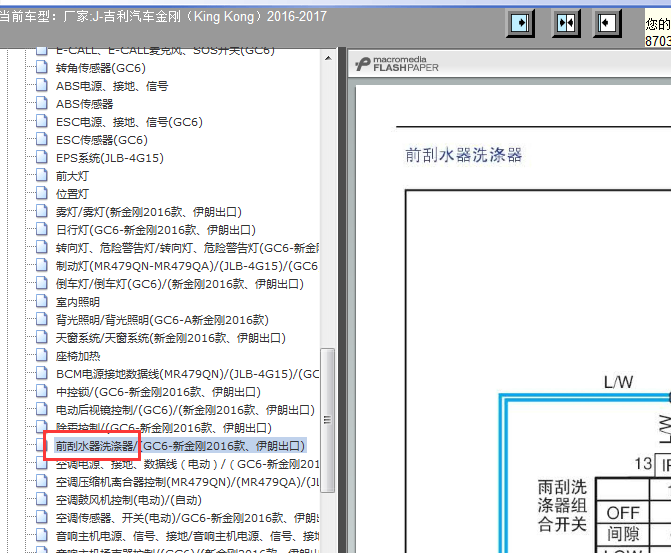Click the center split panel button

(x=566, y=23)
